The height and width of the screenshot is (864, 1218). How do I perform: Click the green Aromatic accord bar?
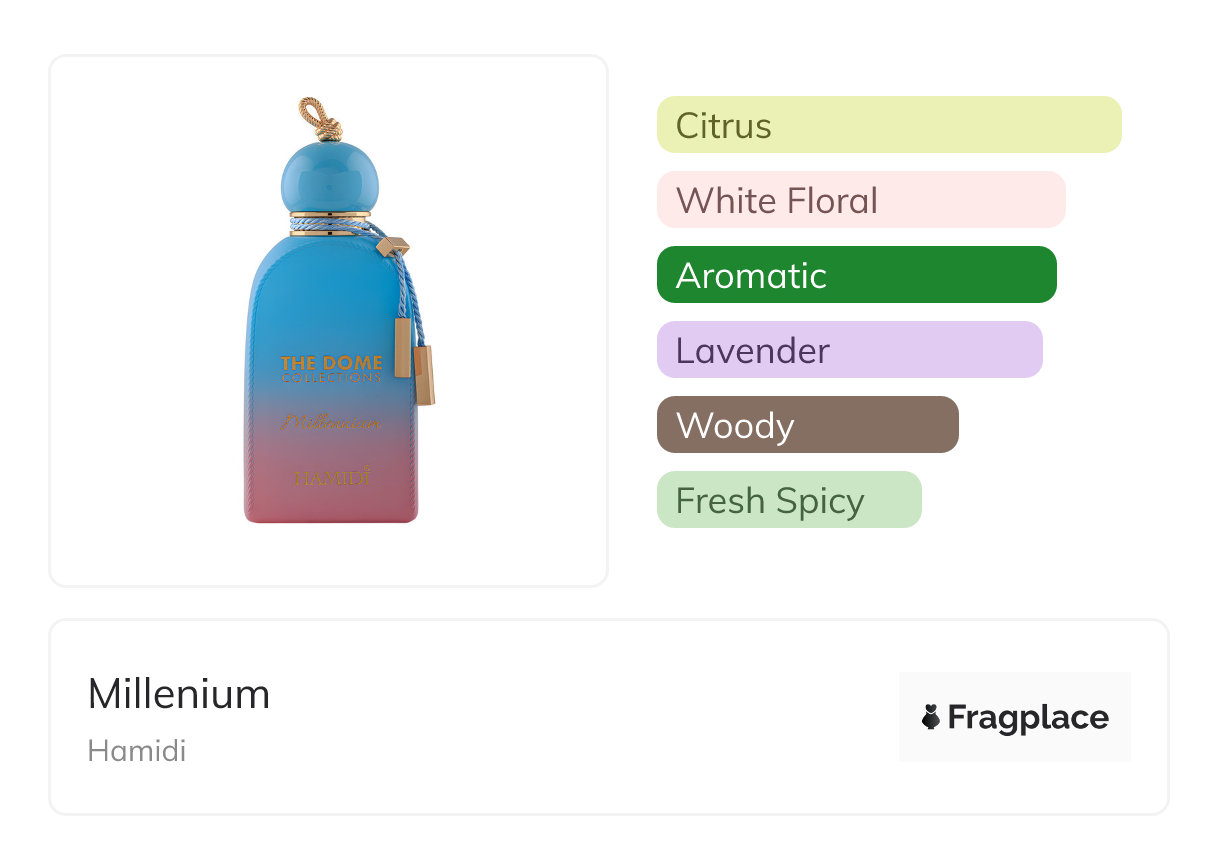click(x=856, y=275)
